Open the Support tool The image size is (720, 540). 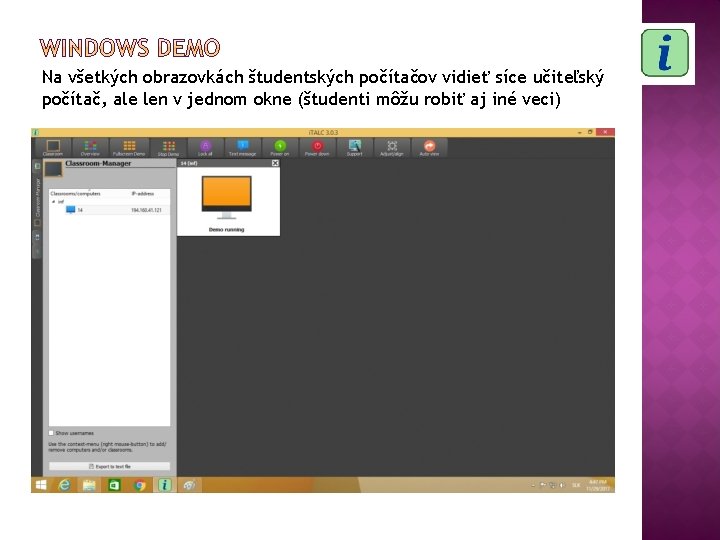354,148
